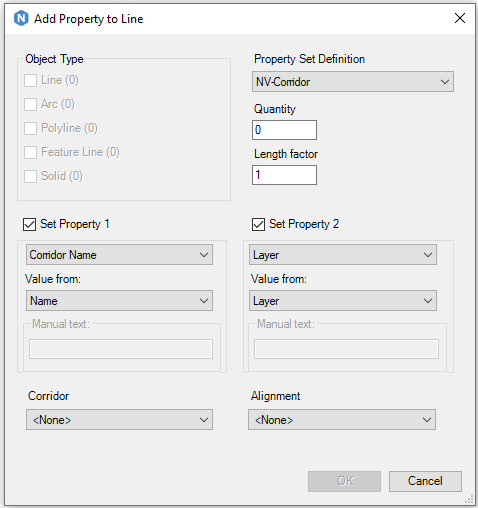Open the Alignment <None> dropdown
The height and width of the screenshot is (508, 478).
tap(342, 420)
